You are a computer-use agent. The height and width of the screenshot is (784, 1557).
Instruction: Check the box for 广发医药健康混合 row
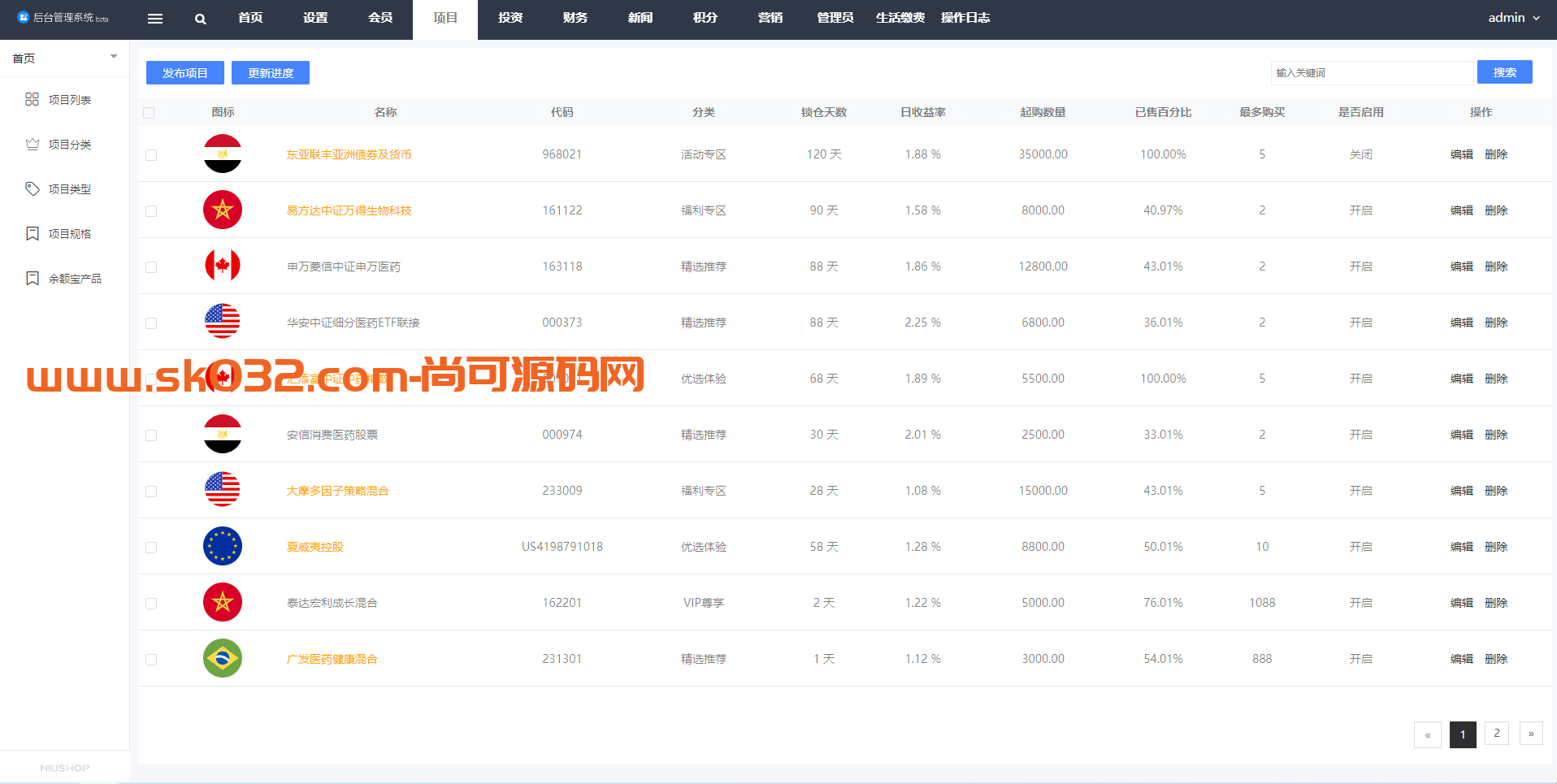point(151,659)
